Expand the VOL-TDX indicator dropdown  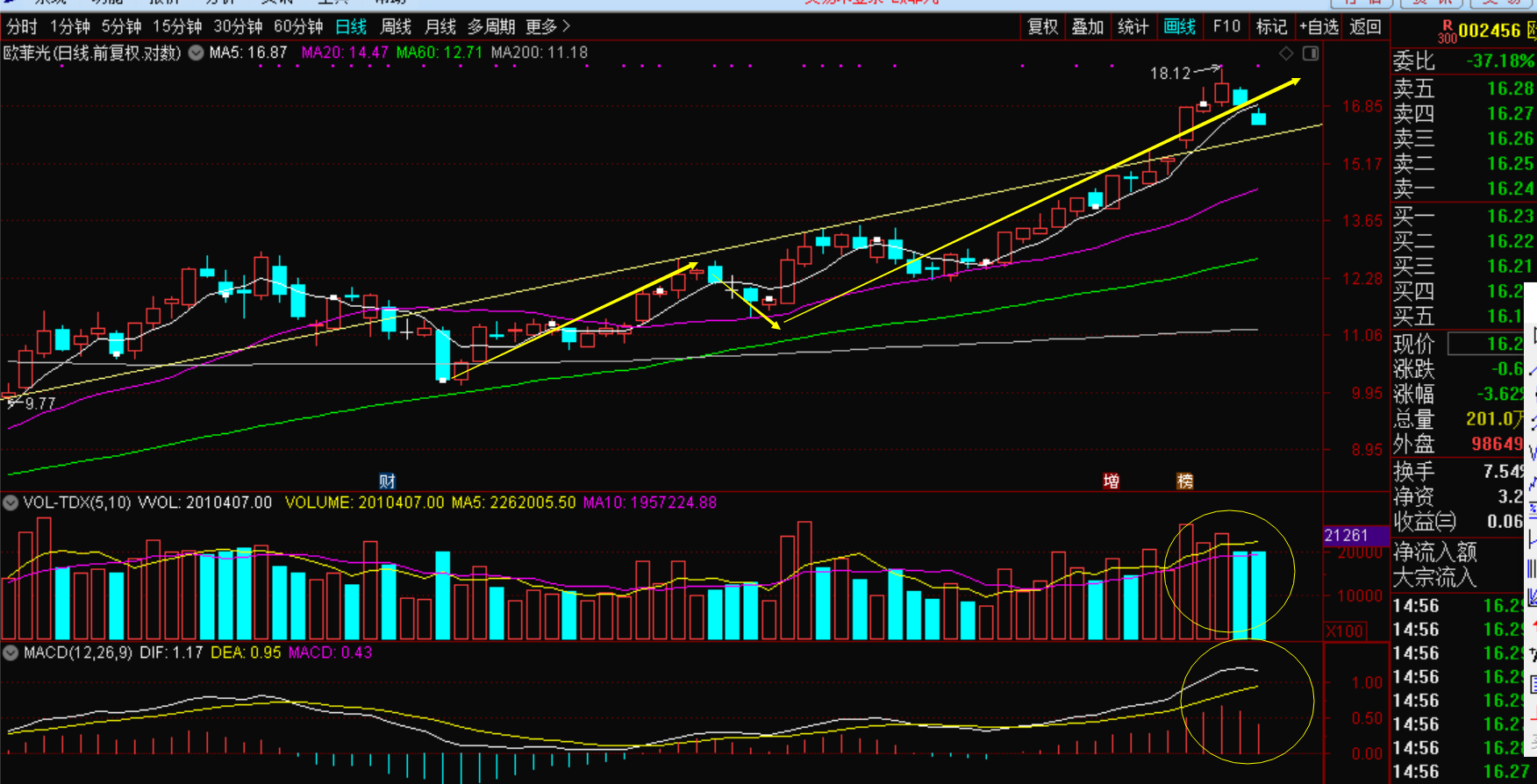(11, 502)
